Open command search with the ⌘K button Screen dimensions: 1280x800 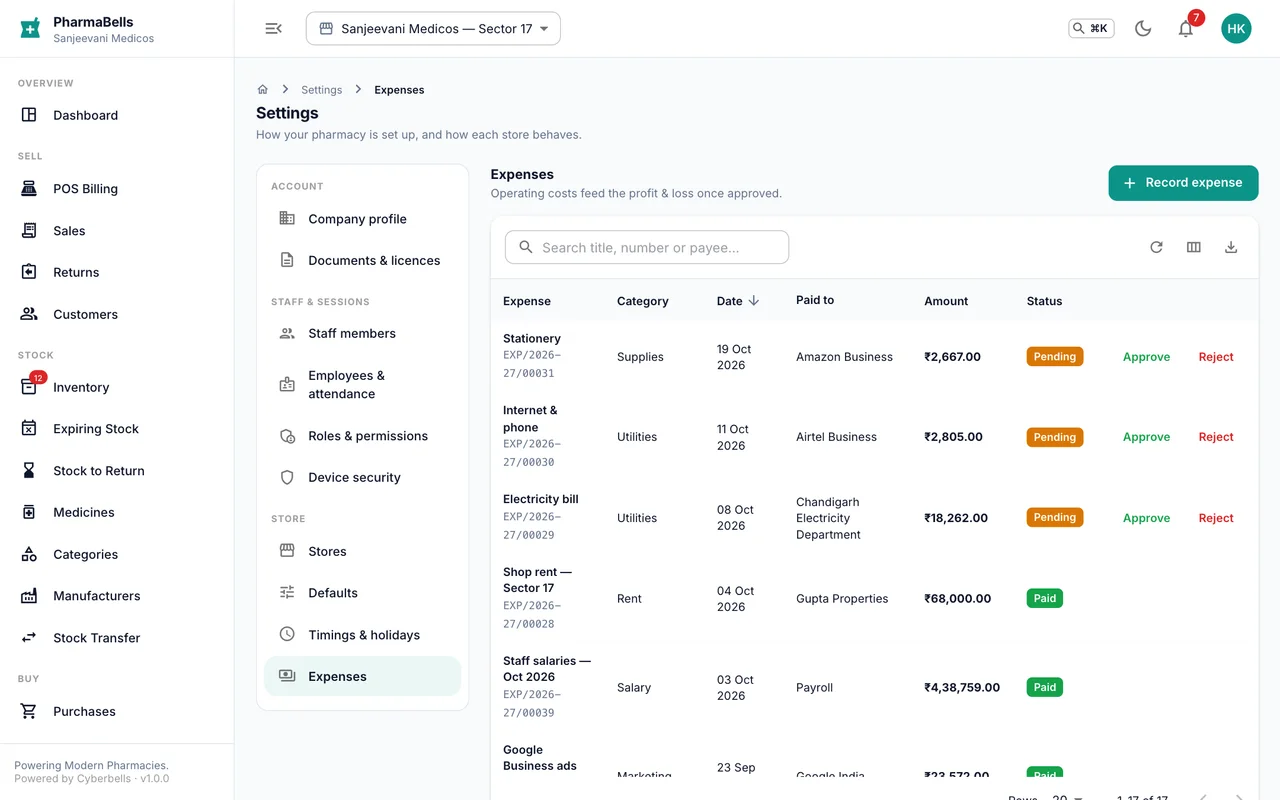tap(1091, 29)
